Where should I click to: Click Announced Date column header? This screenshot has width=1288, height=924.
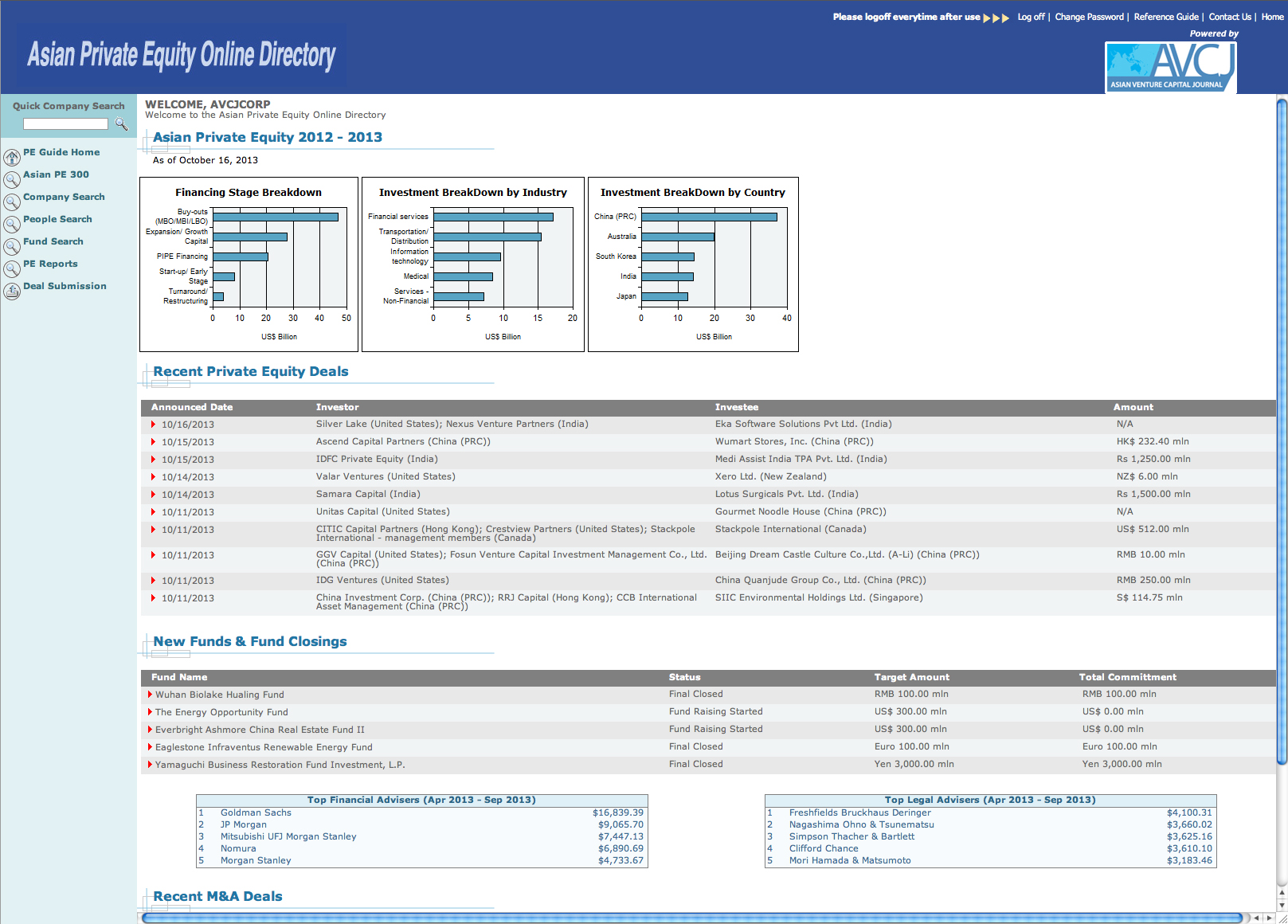pos(192,408)
